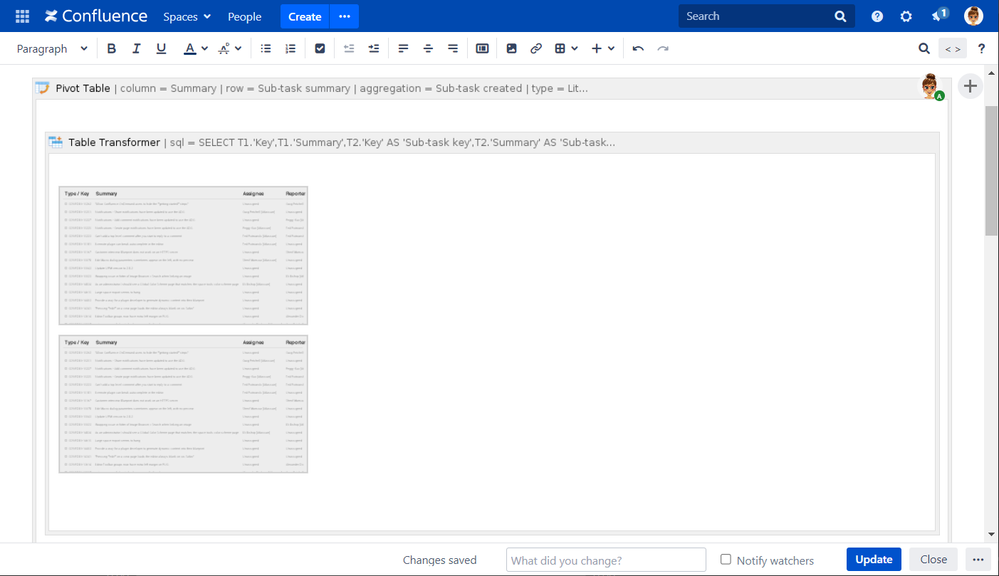The width and height of the screenshot is (999, 576).
Task: Open the app switcher grid icon
Action: 22,16
